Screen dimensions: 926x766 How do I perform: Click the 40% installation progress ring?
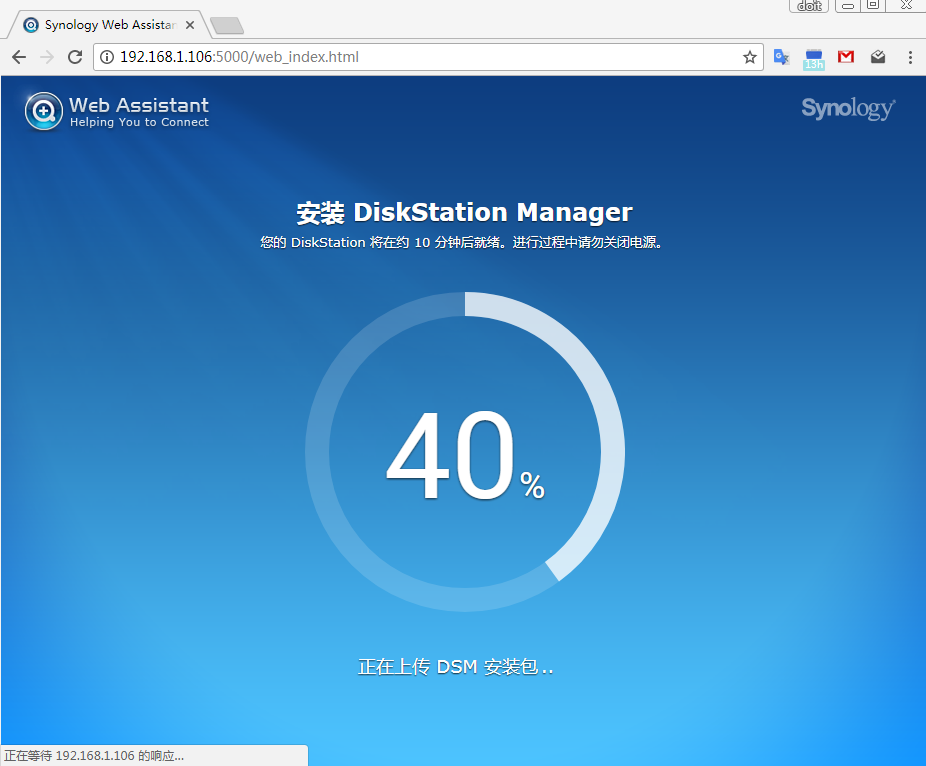click(465, 452)
